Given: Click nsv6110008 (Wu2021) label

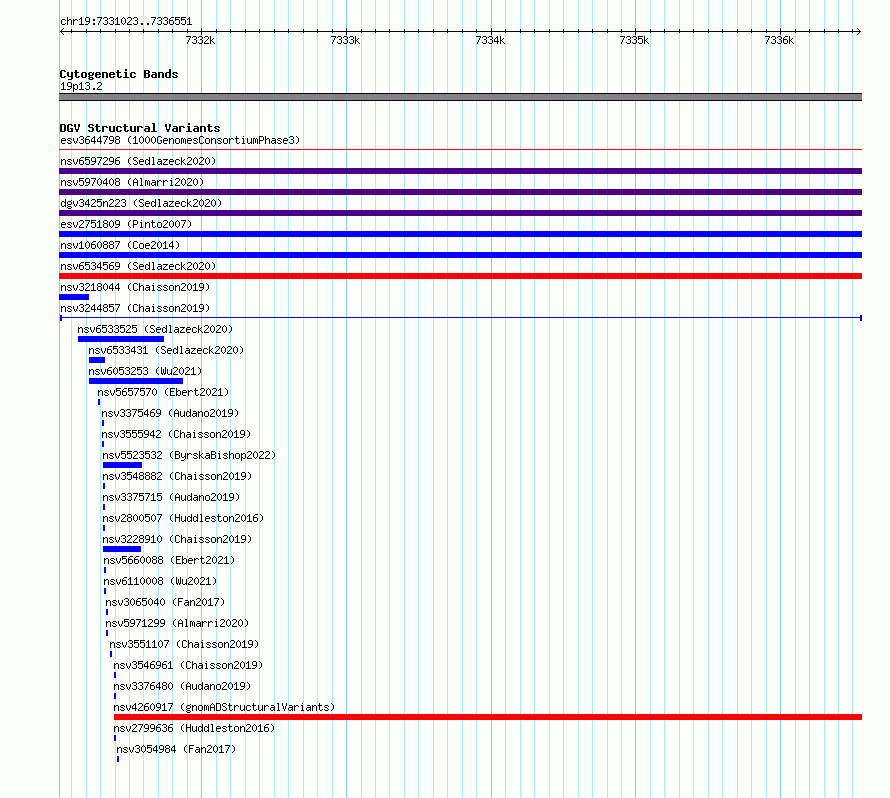Looking at the screenshot, I should click(160, 581).
